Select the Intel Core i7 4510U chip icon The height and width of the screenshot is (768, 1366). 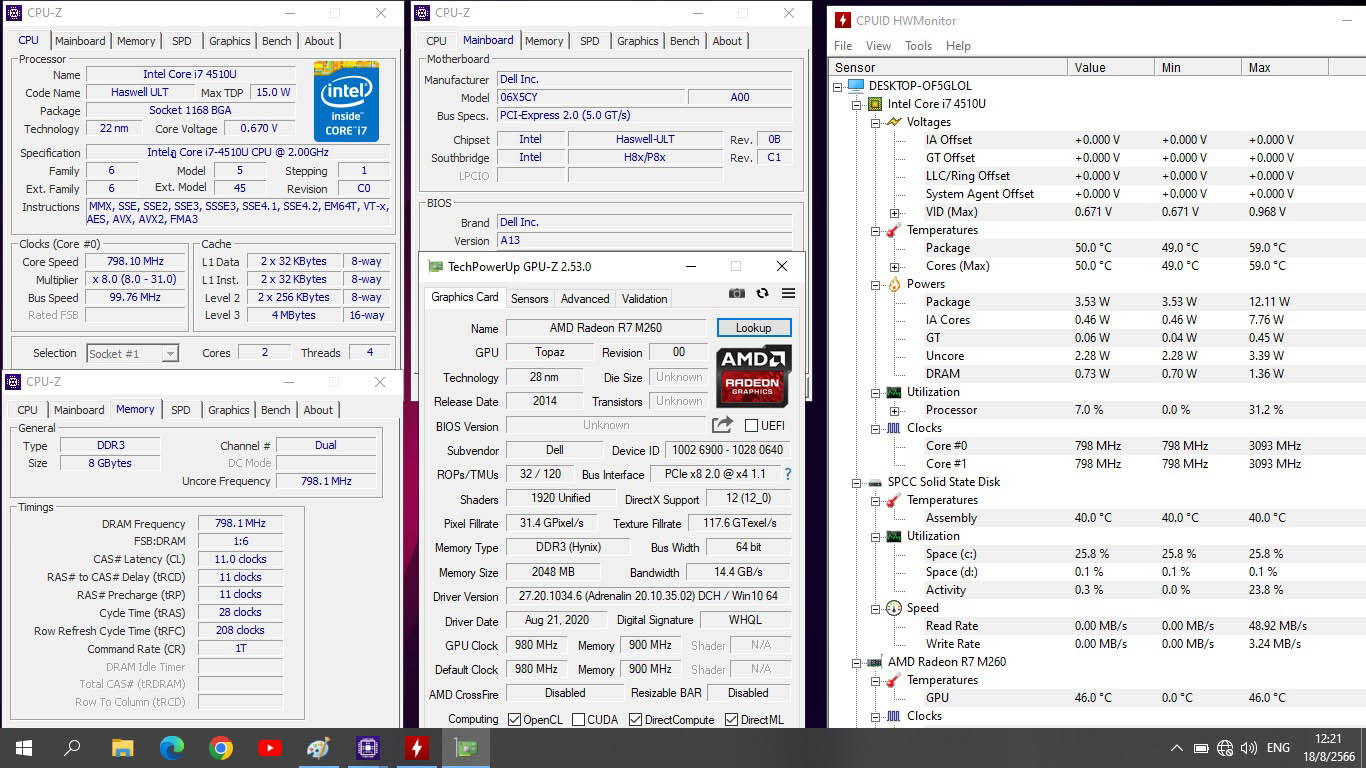(875, 104)
